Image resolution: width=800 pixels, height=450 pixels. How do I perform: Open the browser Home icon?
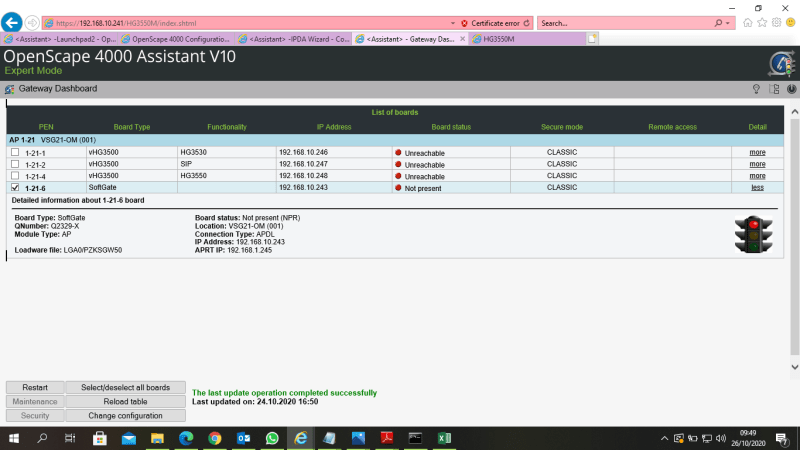(x=747, y=22)
